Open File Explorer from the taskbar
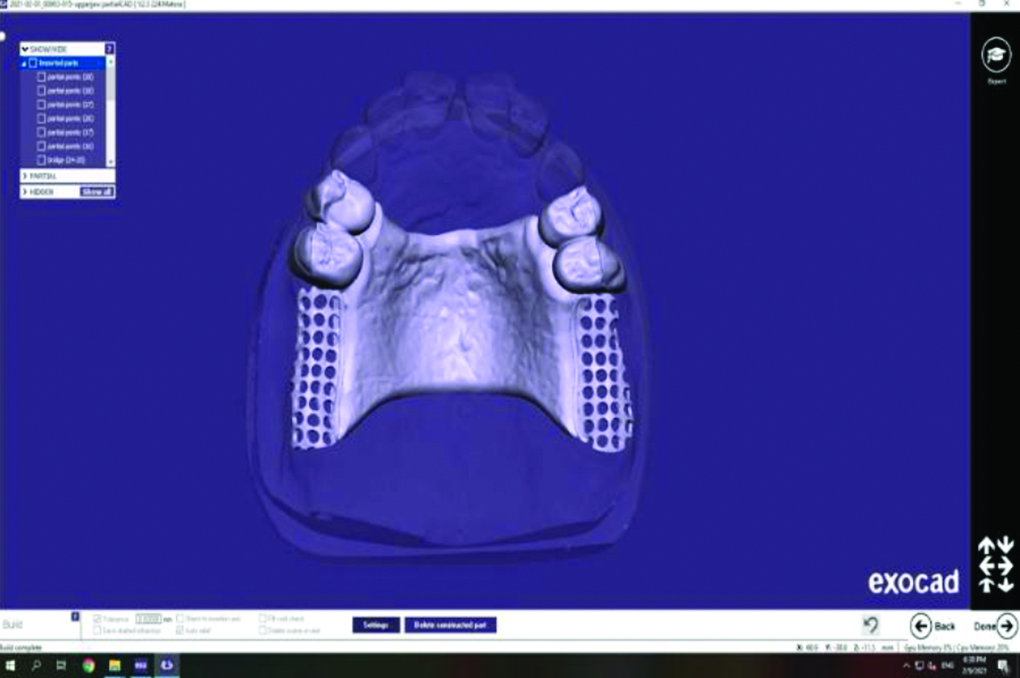1020x678 pixels. click(x=114, y=665)
